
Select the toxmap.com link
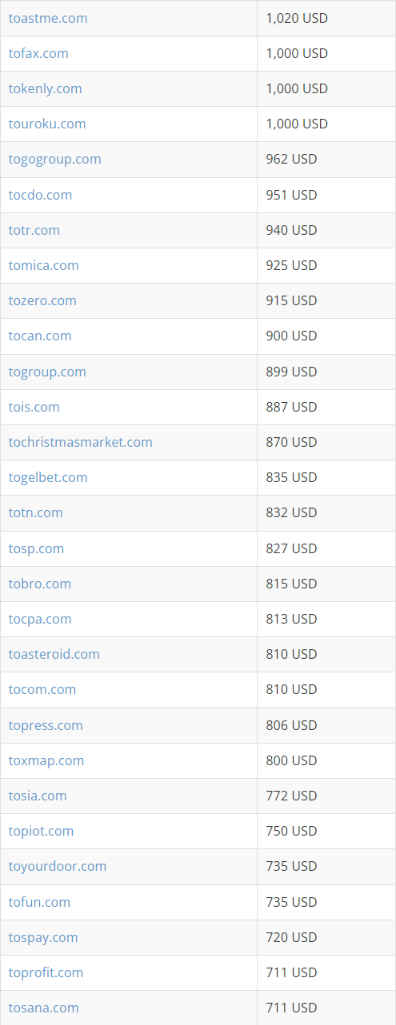(x=46, y=761)
